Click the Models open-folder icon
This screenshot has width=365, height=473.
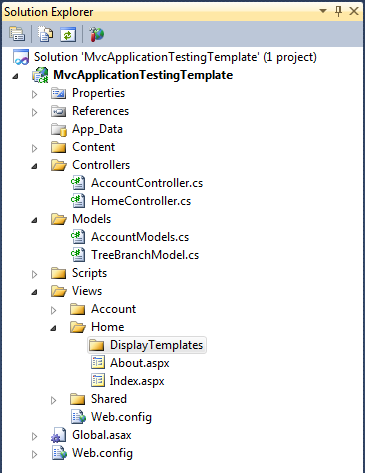(x=59, y=219)
